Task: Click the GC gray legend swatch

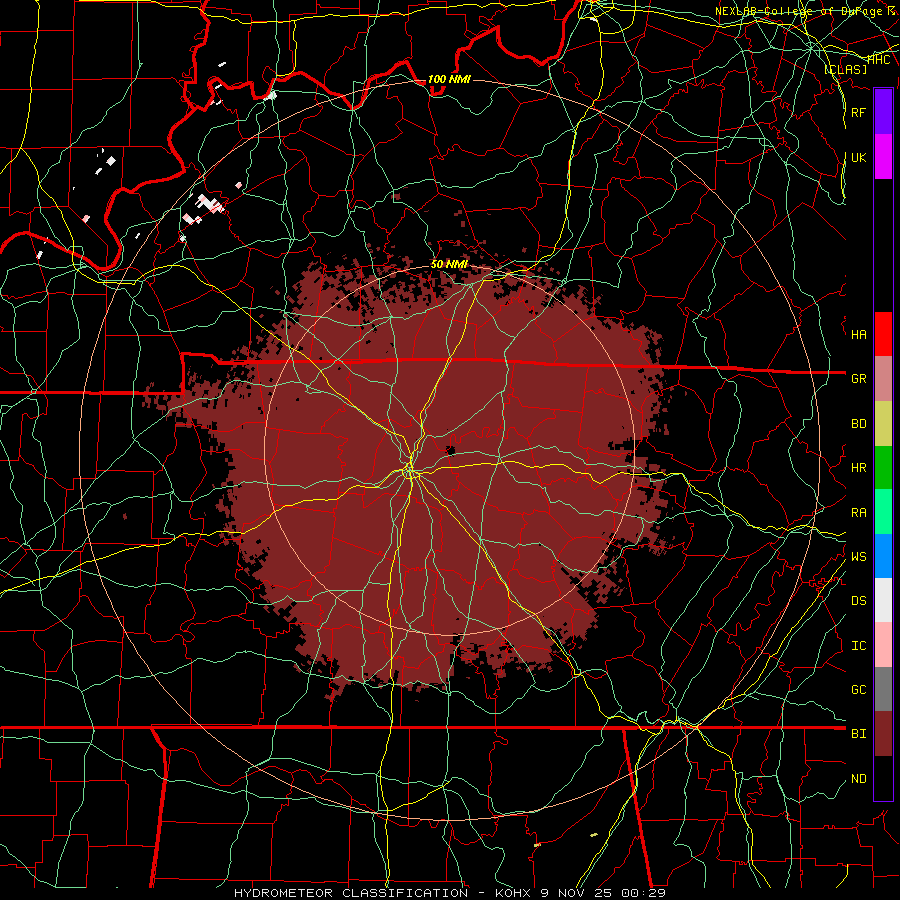Action: point(883,689)
